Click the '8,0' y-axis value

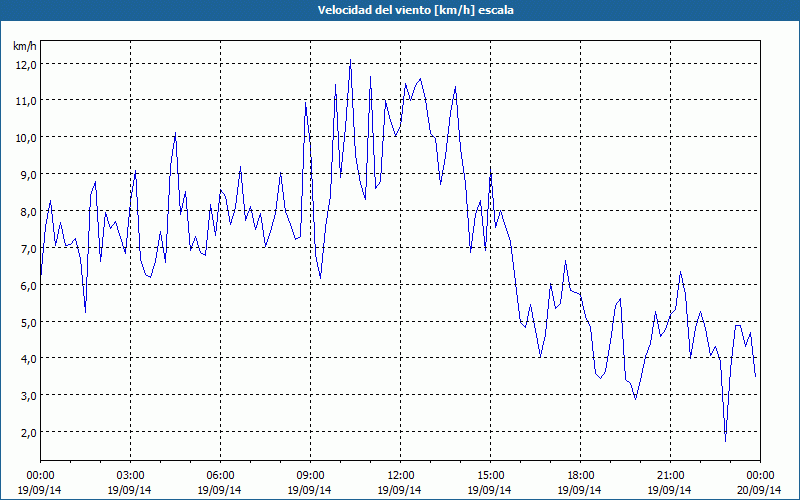coord(29,211)
